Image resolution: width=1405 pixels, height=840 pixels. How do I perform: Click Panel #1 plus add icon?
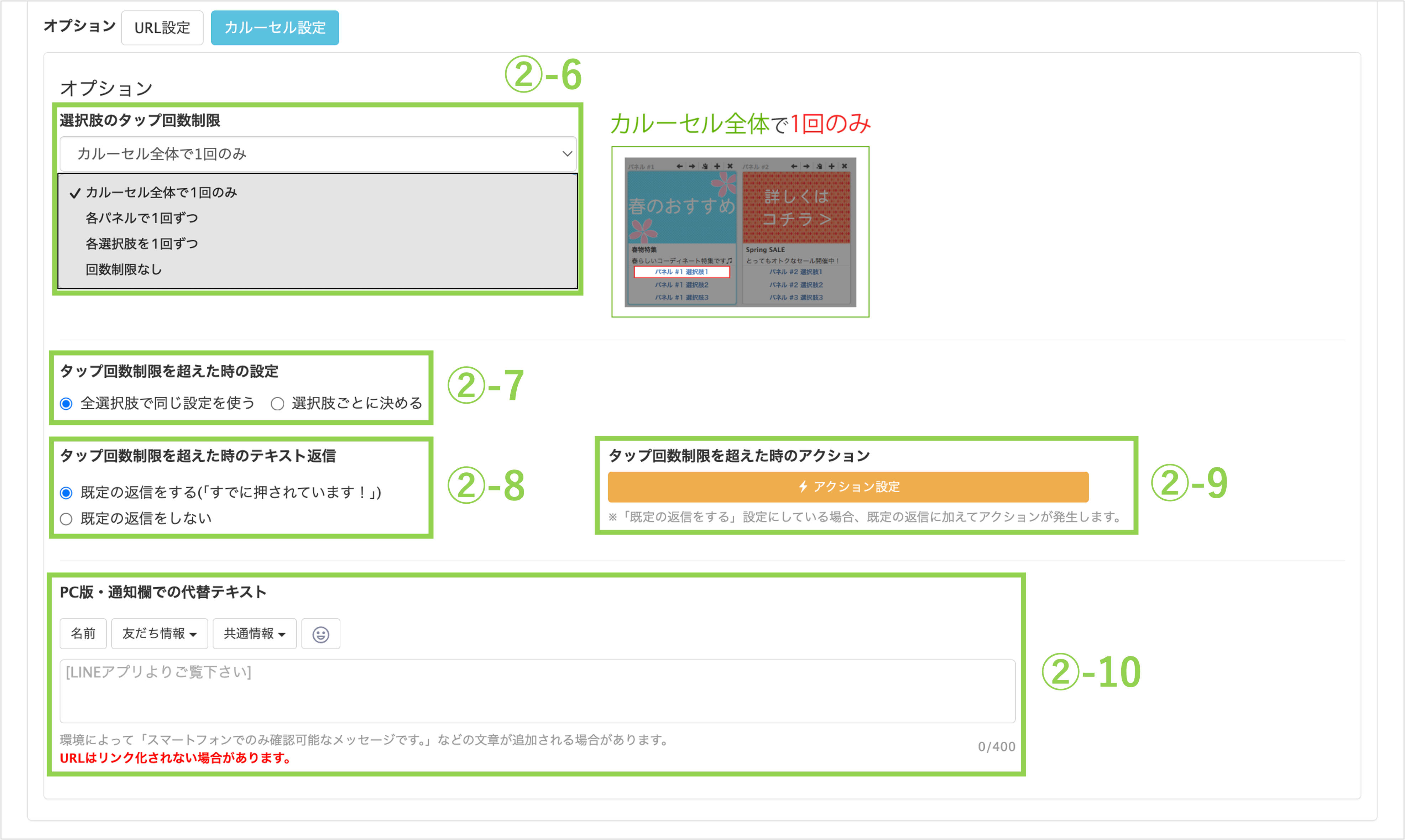click(717, 167)
